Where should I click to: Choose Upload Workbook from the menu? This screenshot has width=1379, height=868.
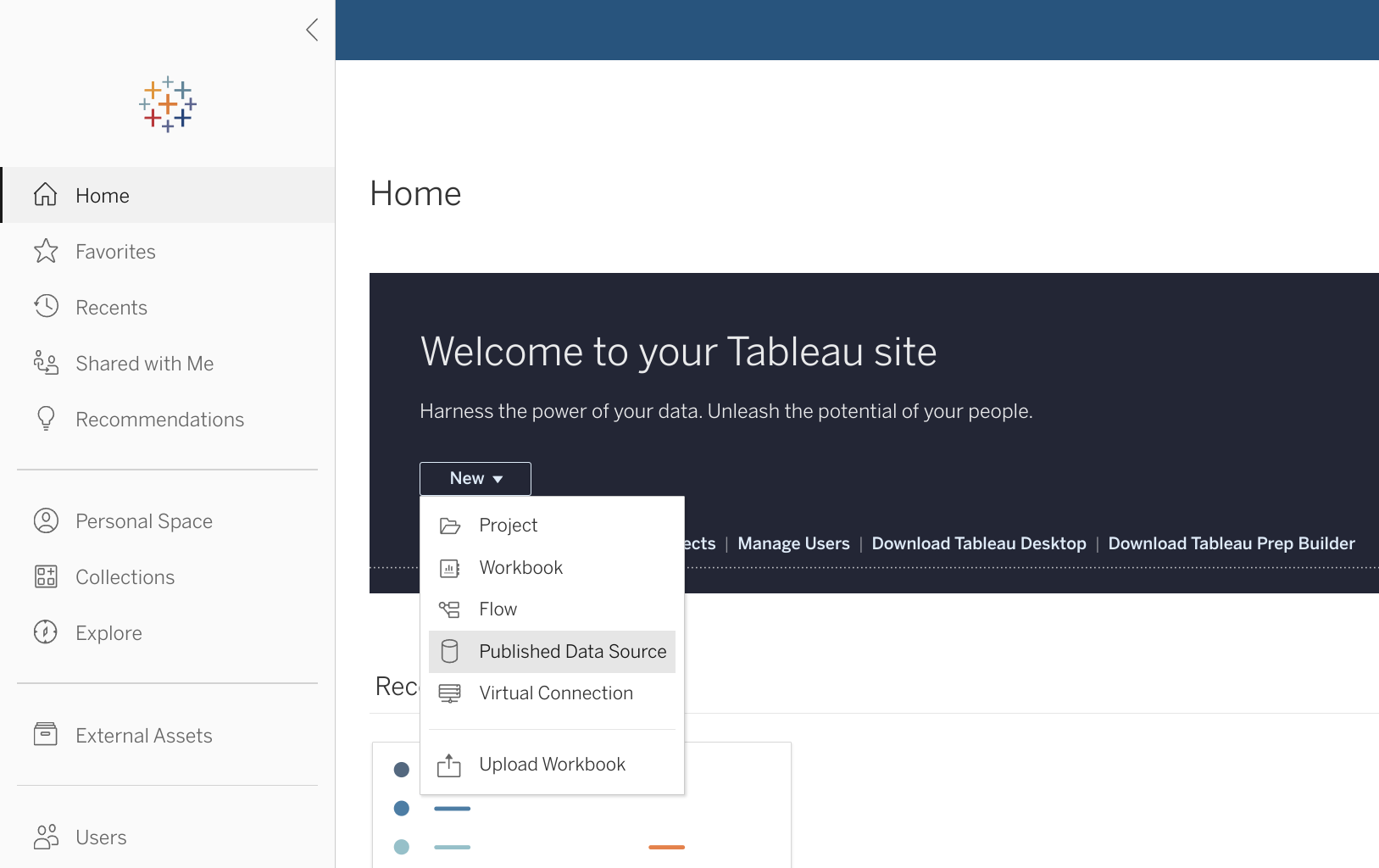coord(552,764)
